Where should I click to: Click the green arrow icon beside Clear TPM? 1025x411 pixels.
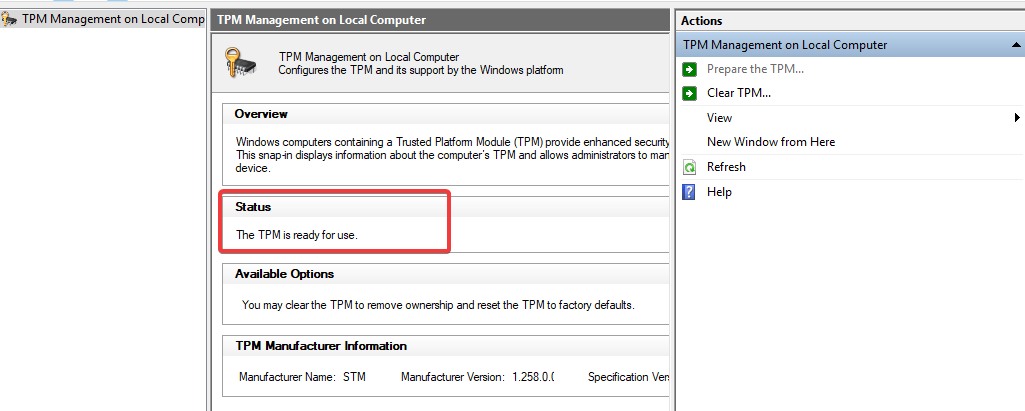tap(689, 93)
